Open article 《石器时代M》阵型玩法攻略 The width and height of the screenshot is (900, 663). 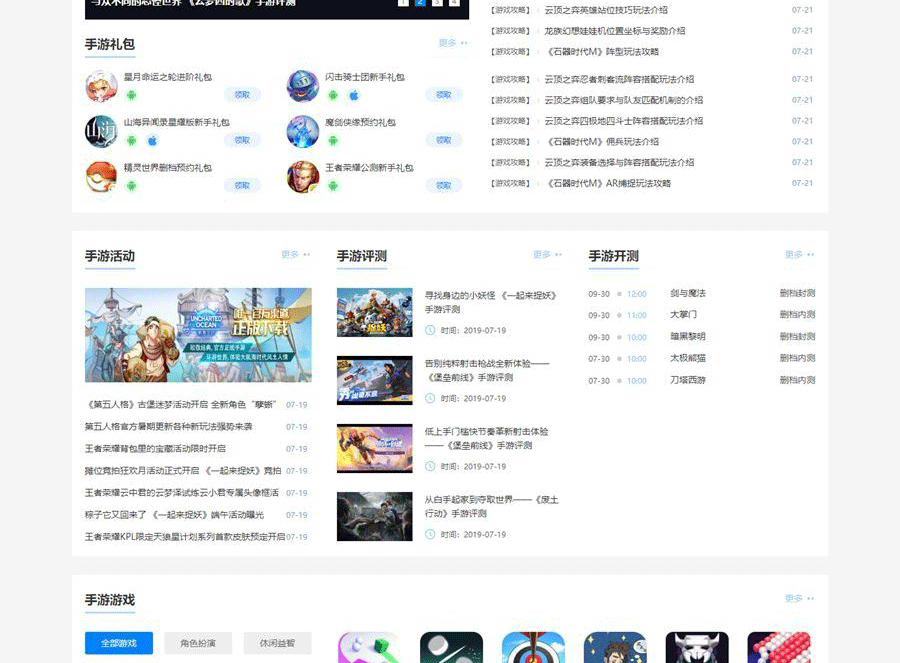(602, 52)
